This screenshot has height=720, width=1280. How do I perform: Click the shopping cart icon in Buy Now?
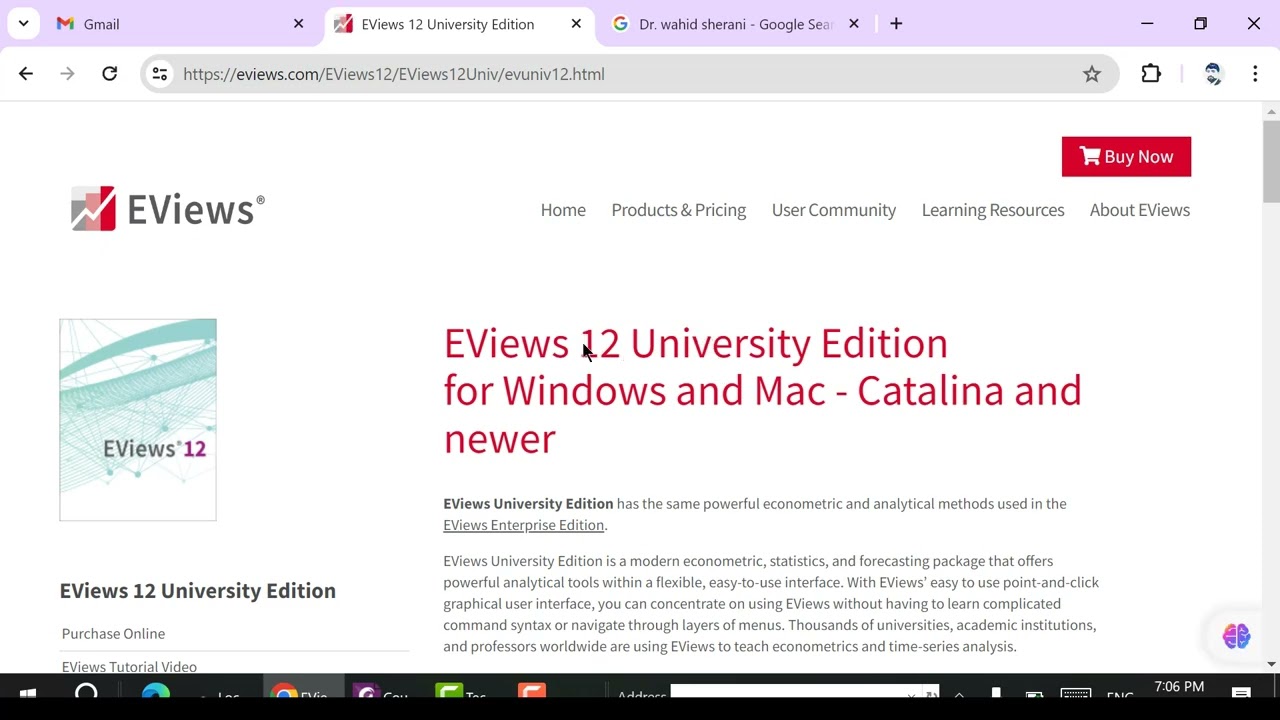click(1089, 156)
